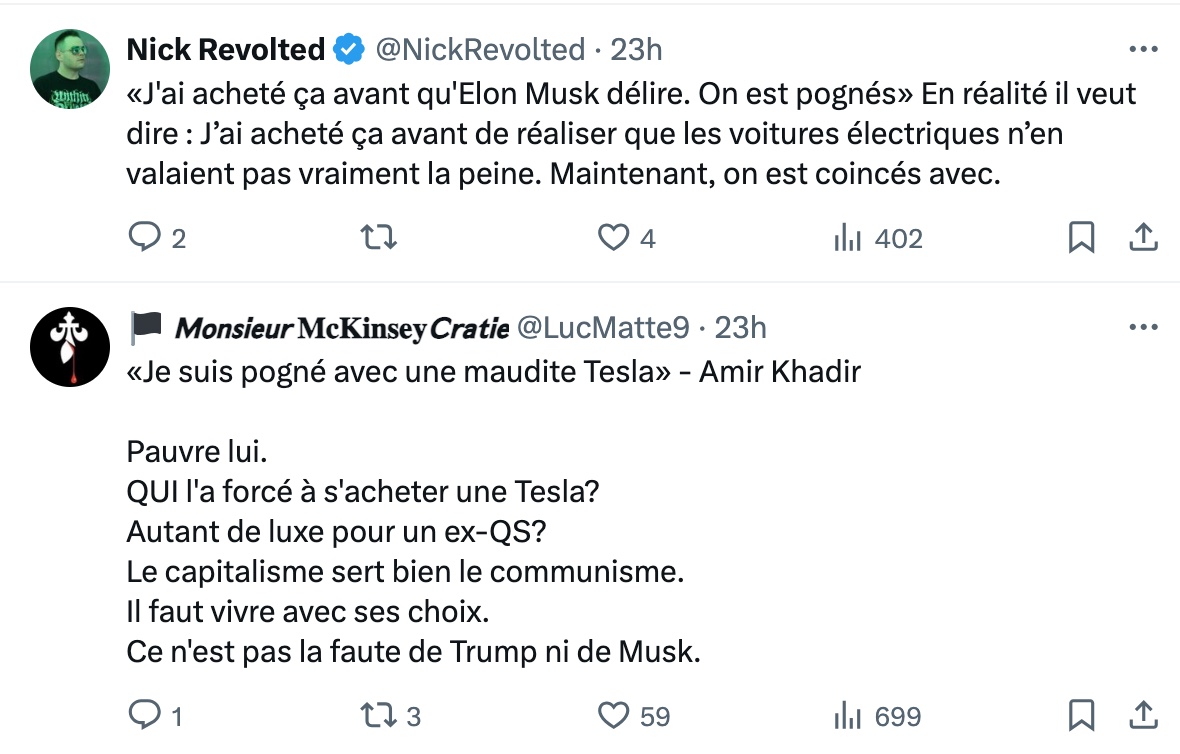View analytics showing 699 views
The height and width of the screenshot is (754, 1180).
tap(878, 716)
